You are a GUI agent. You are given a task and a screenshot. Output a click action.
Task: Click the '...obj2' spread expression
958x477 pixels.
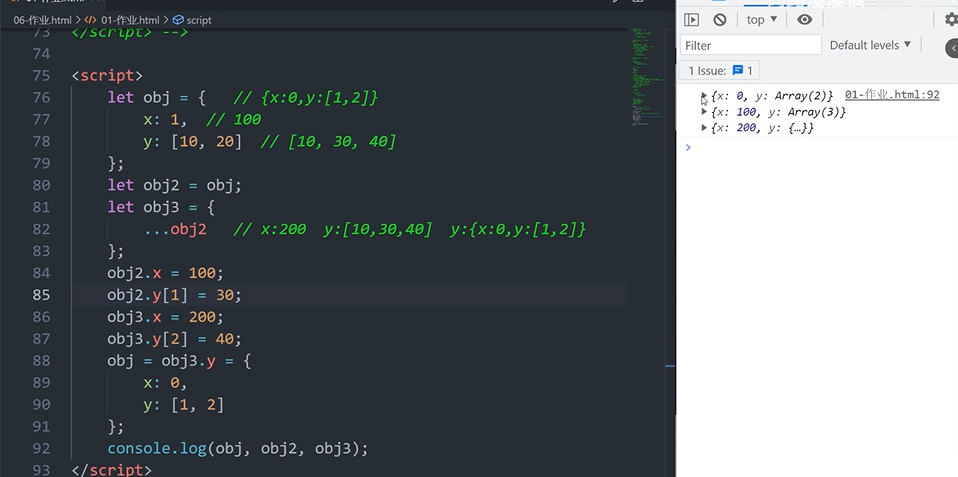point(175,230)
